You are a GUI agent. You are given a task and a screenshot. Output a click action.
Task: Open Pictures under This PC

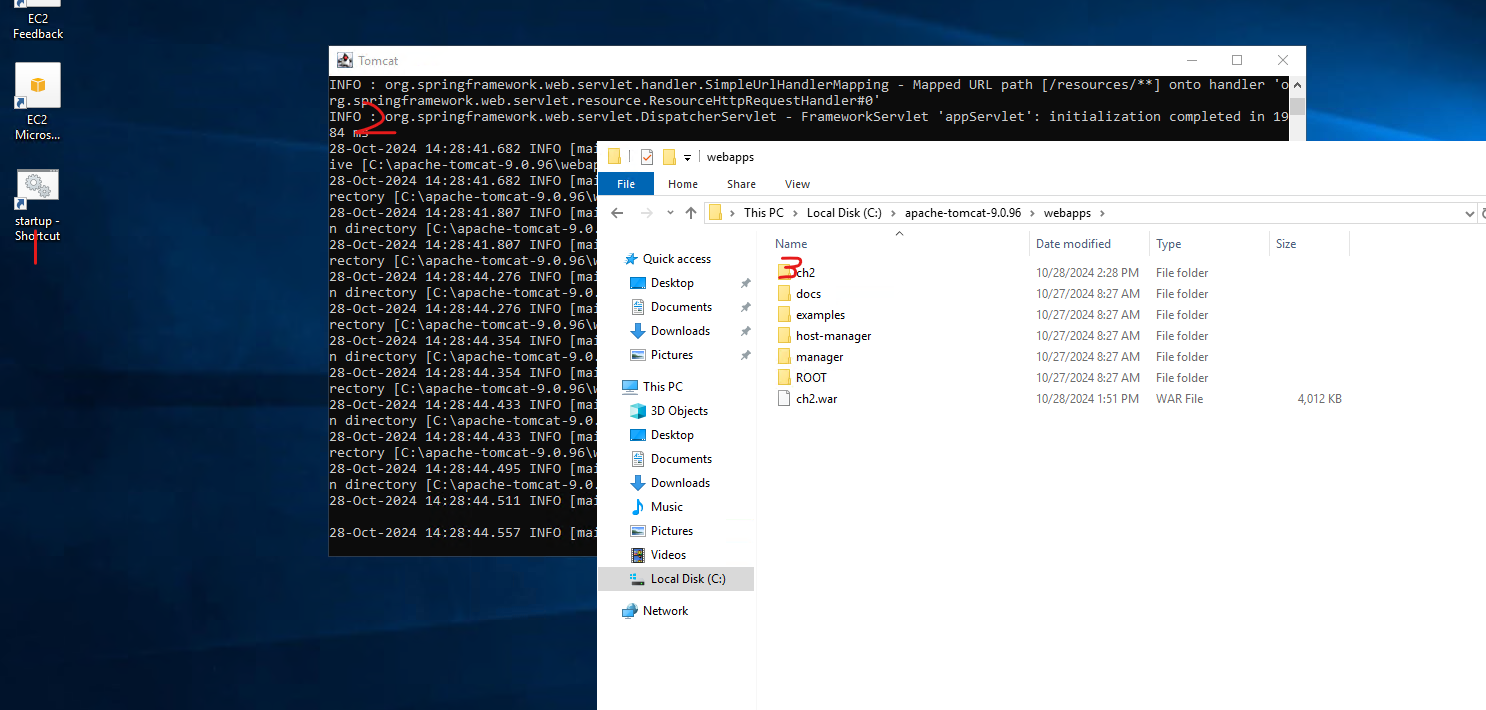[x=672, y=531]
